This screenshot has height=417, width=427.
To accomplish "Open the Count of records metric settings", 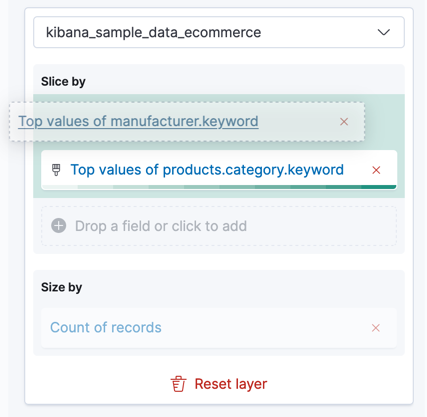I will (x=106, y=327).
